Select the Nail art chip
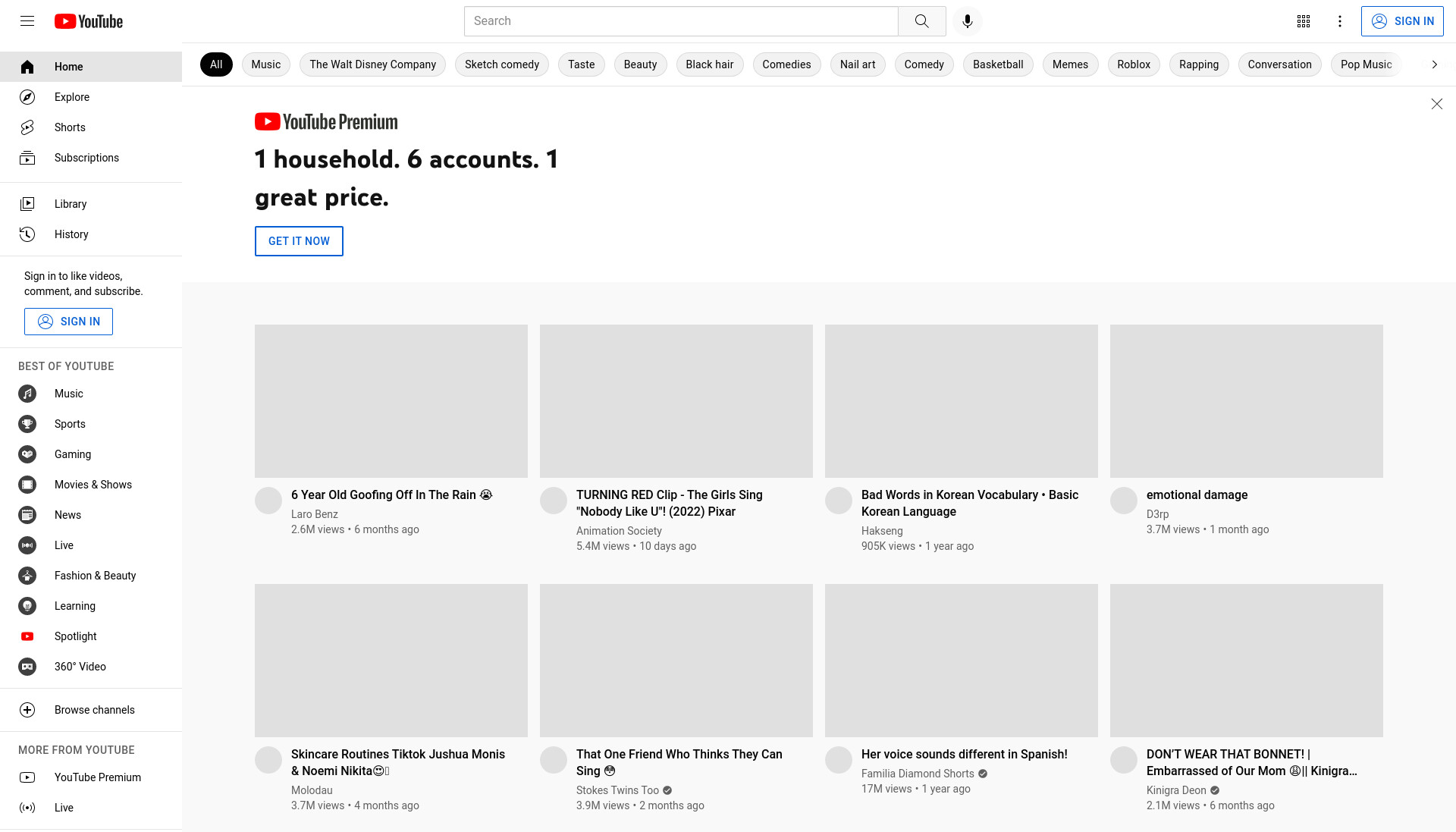The height and width of the screenshot is (832, 1456). click(858, 64)
